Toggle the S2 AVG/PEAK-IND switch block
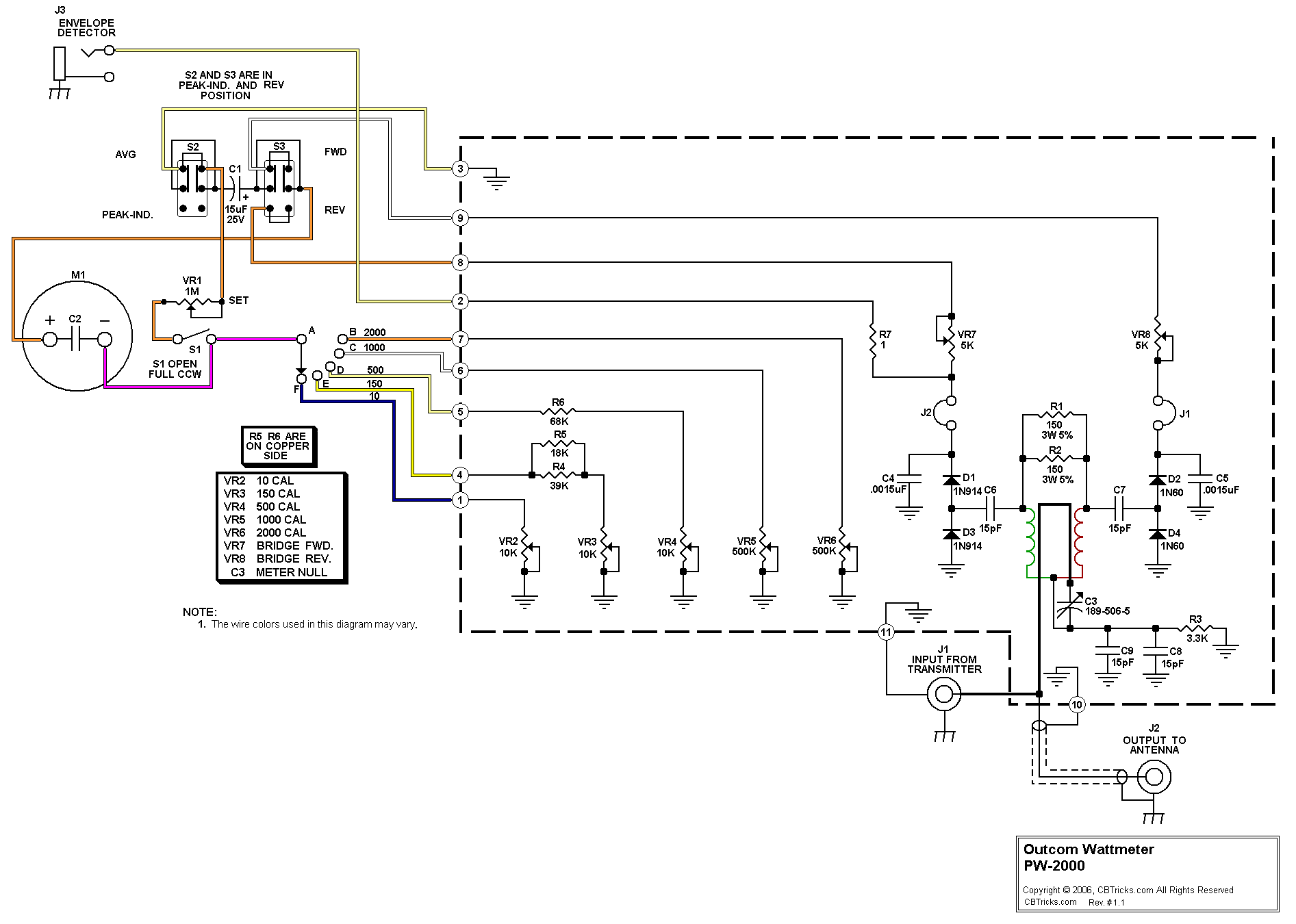 [192, 179]
